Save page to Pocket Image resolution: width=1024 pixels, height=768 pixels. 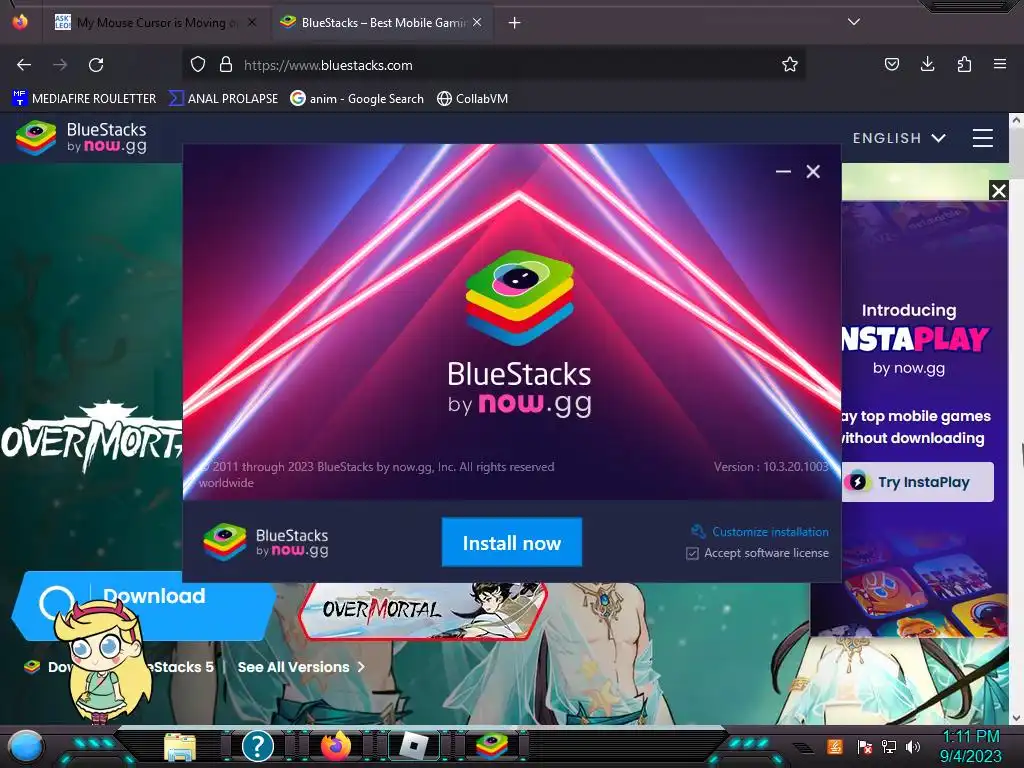tap(891, 64)
